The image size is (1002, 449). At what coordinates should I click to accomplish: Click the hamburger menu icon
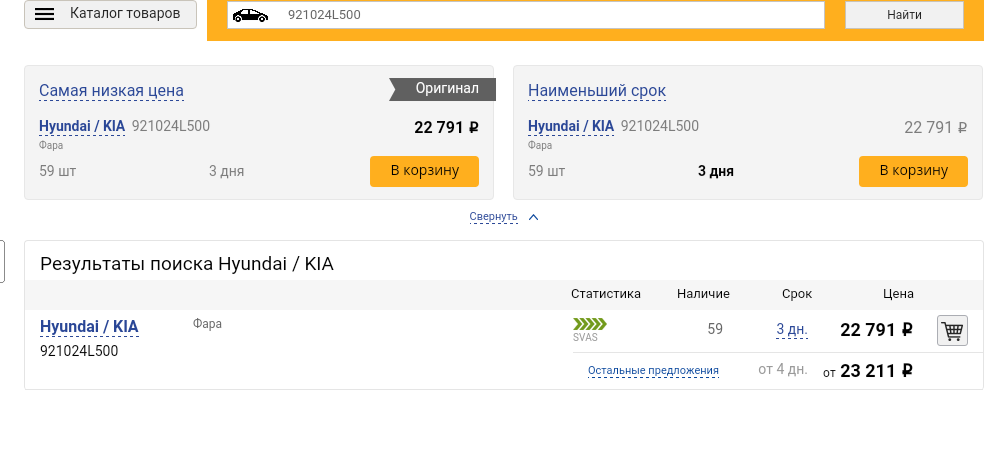pyautogui.click(x=45, y=14)
